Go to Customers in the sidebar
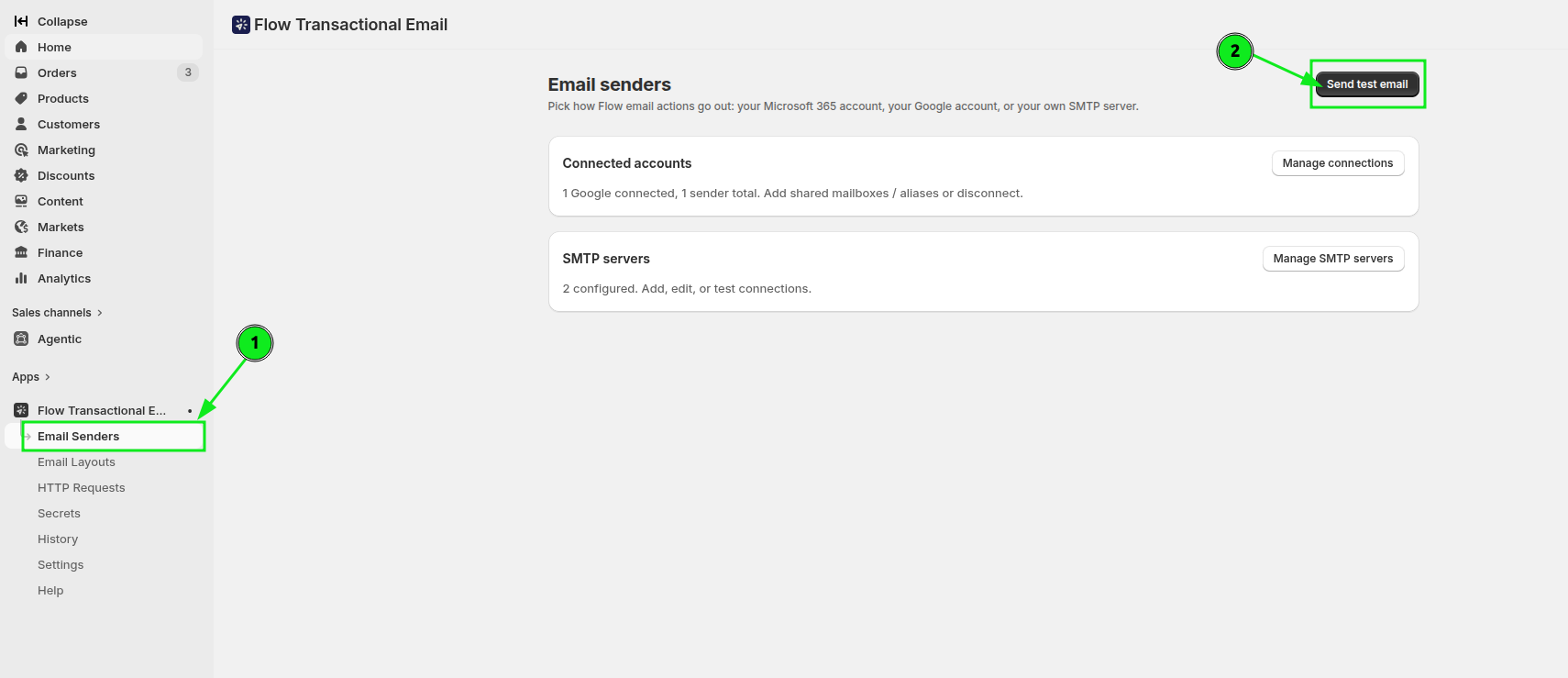This screenshot has height=678, width=1568. 104,124
